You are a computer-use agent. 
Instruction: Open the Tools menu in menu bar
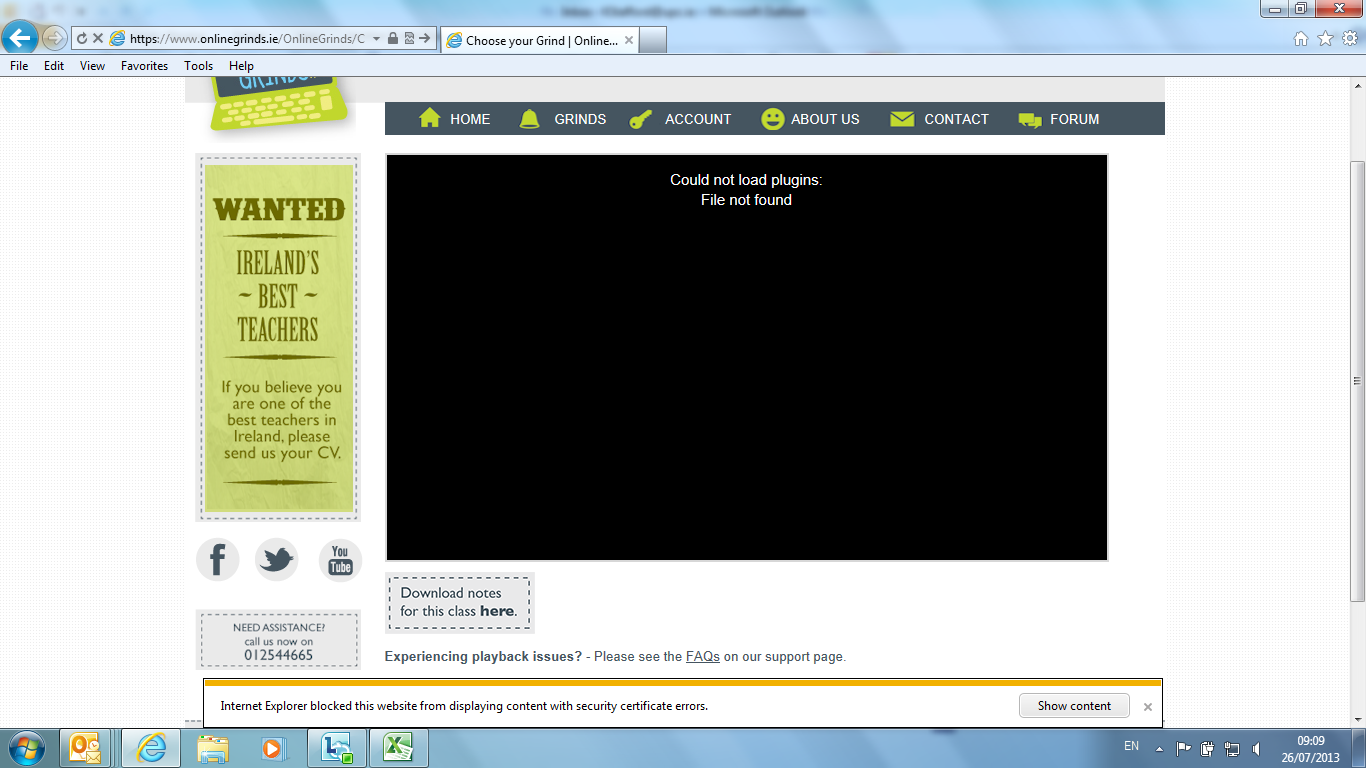point(198,66)
